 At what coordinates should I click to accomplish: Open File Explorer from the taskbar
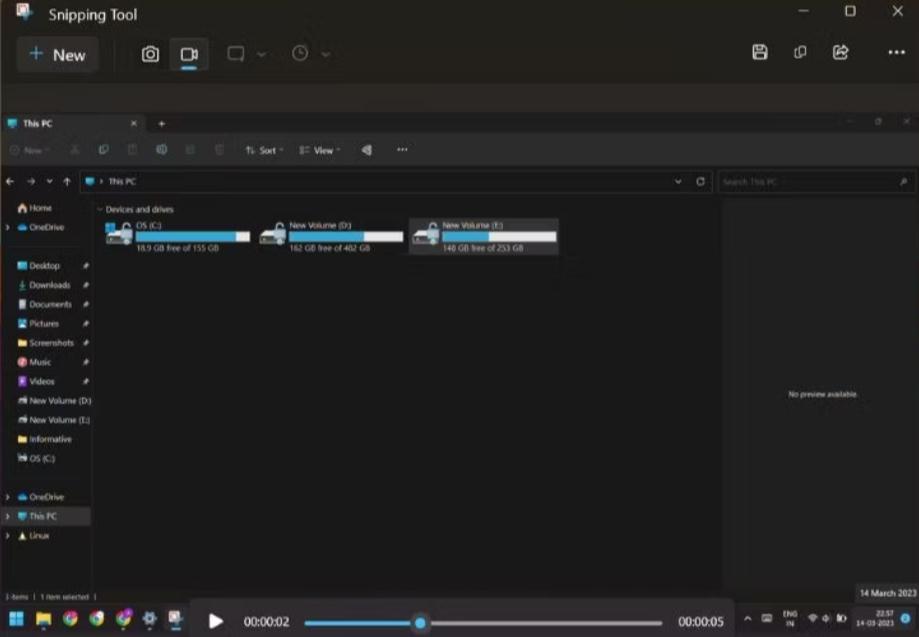(43, 619)
